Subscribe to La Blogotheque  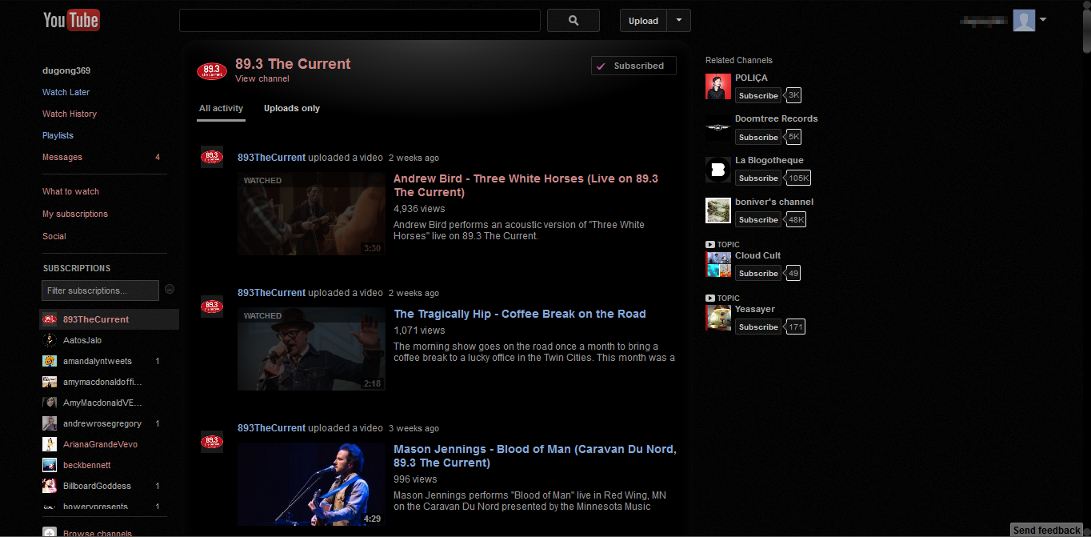[x=758, y=178]
